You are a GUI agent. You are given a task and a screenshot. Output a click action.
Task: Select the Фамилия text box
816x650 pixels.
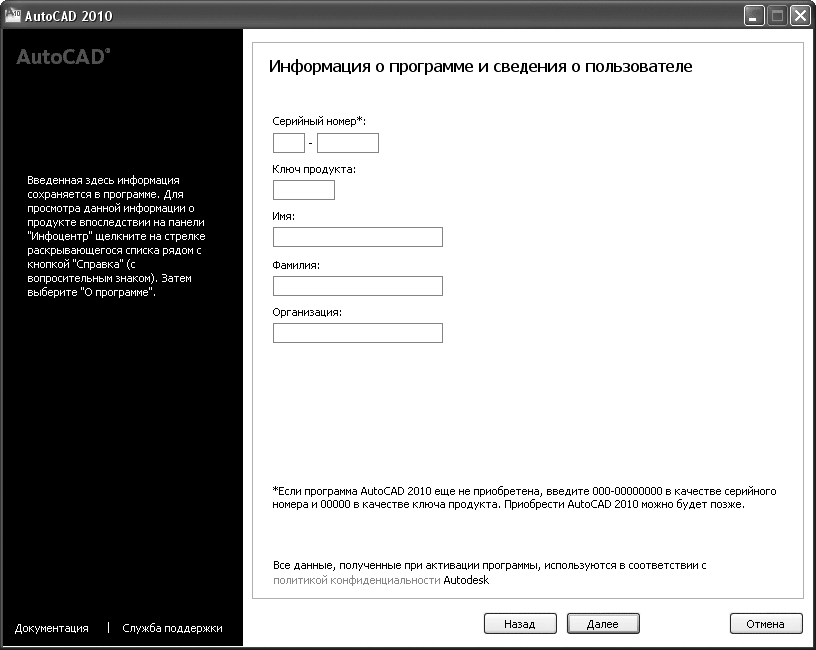357,286
